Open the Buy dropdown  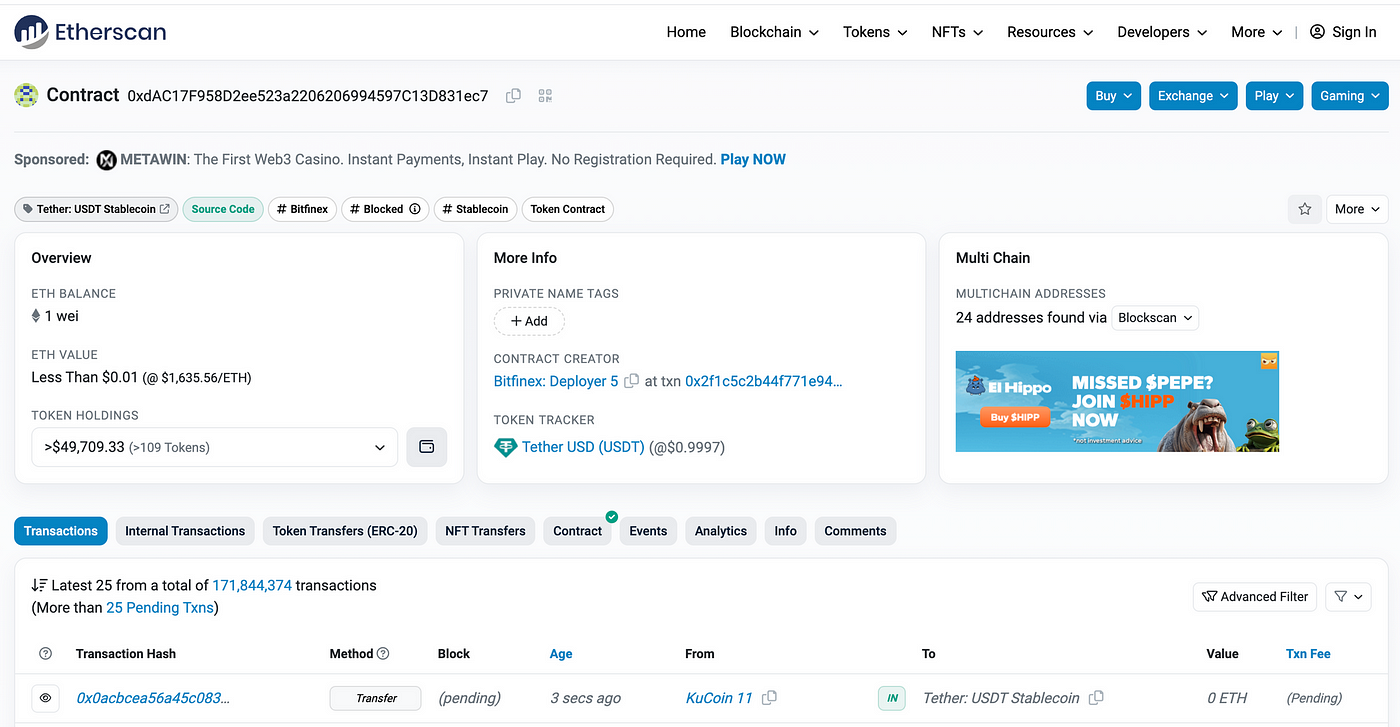point(1113,96)
